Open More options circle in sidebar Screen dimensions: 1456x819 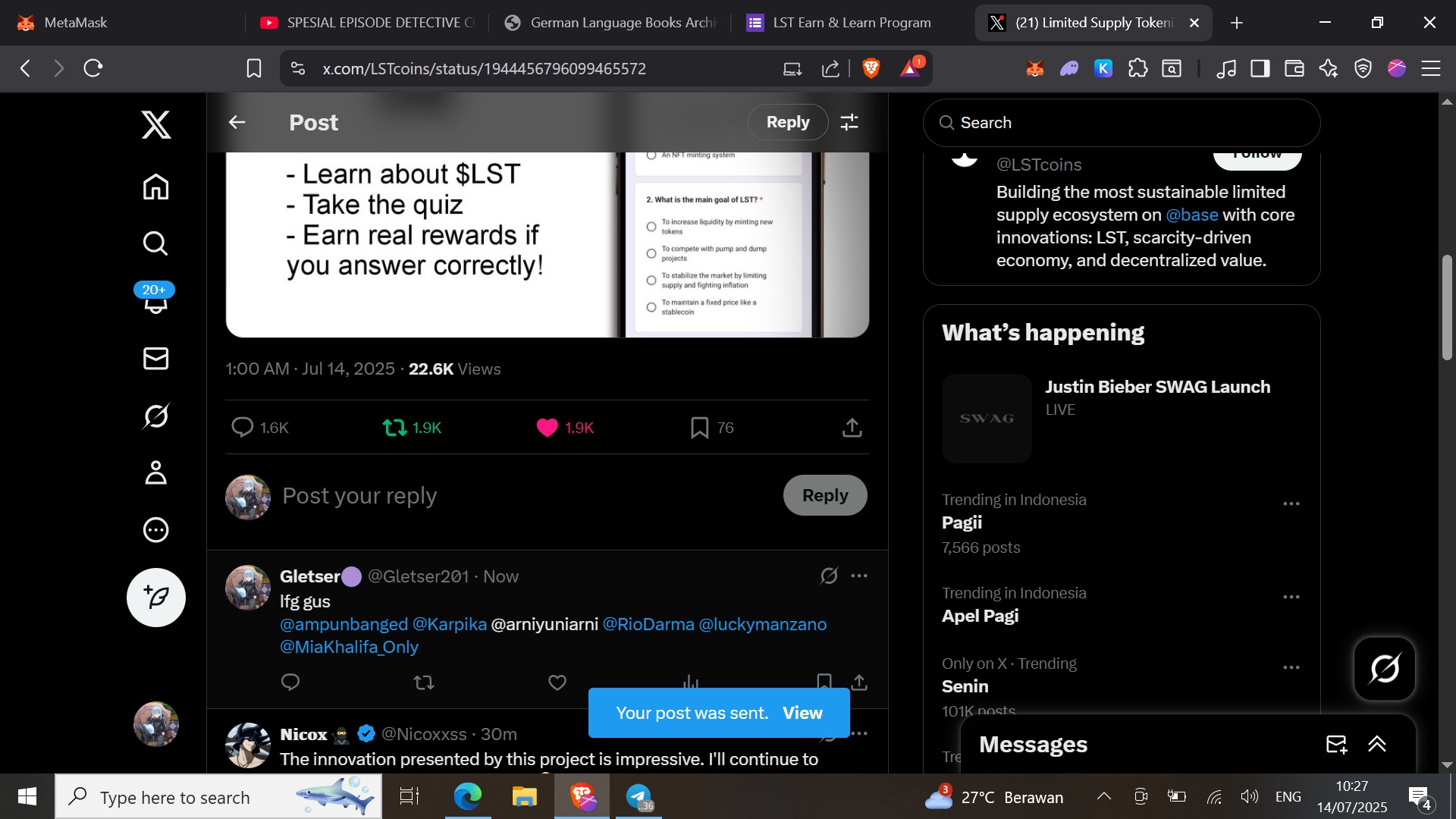[x=156, y=530]
